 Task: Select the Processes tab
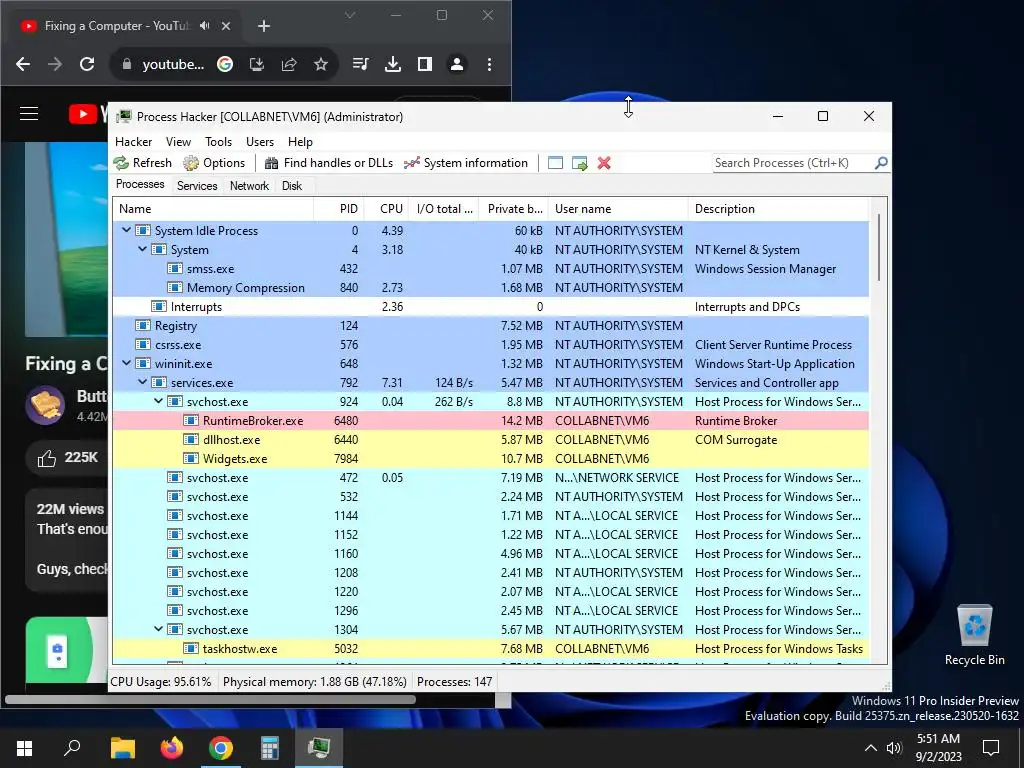tap(140, 184)
